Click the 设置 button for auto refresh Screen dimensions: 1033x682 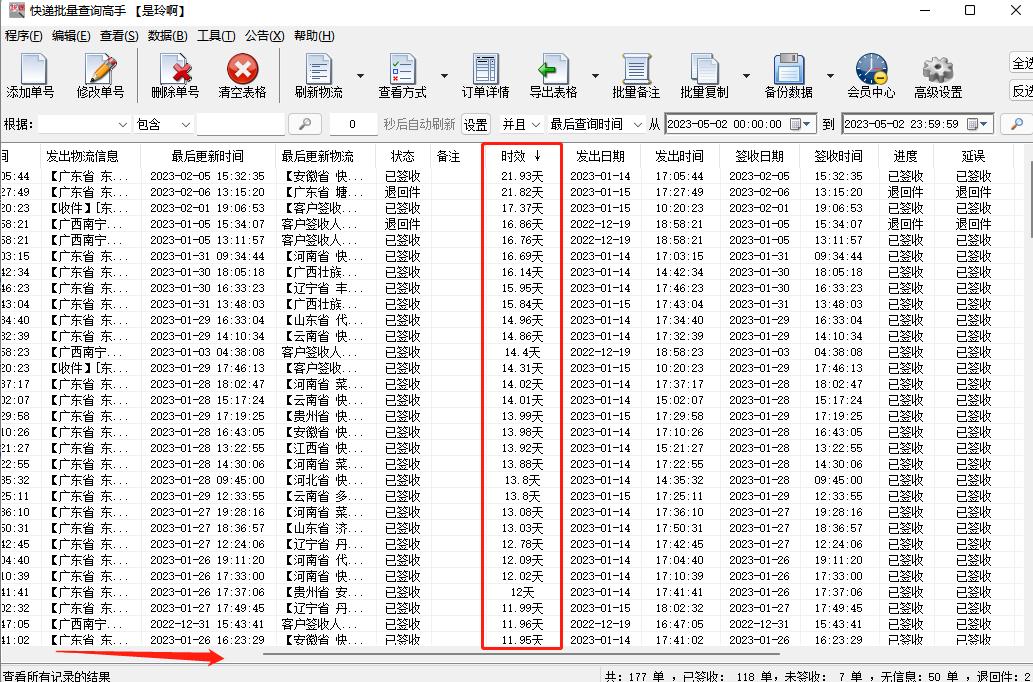[x=475, y=124]
